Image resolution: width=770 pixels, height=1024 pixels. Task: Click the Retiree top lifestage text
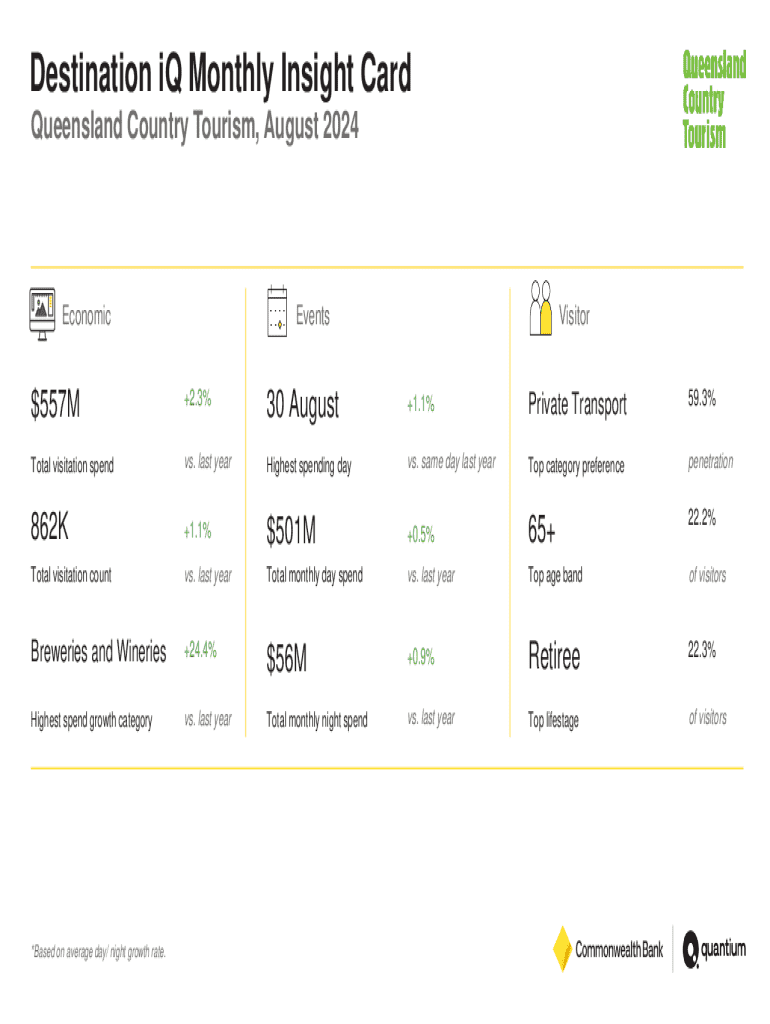554,658
